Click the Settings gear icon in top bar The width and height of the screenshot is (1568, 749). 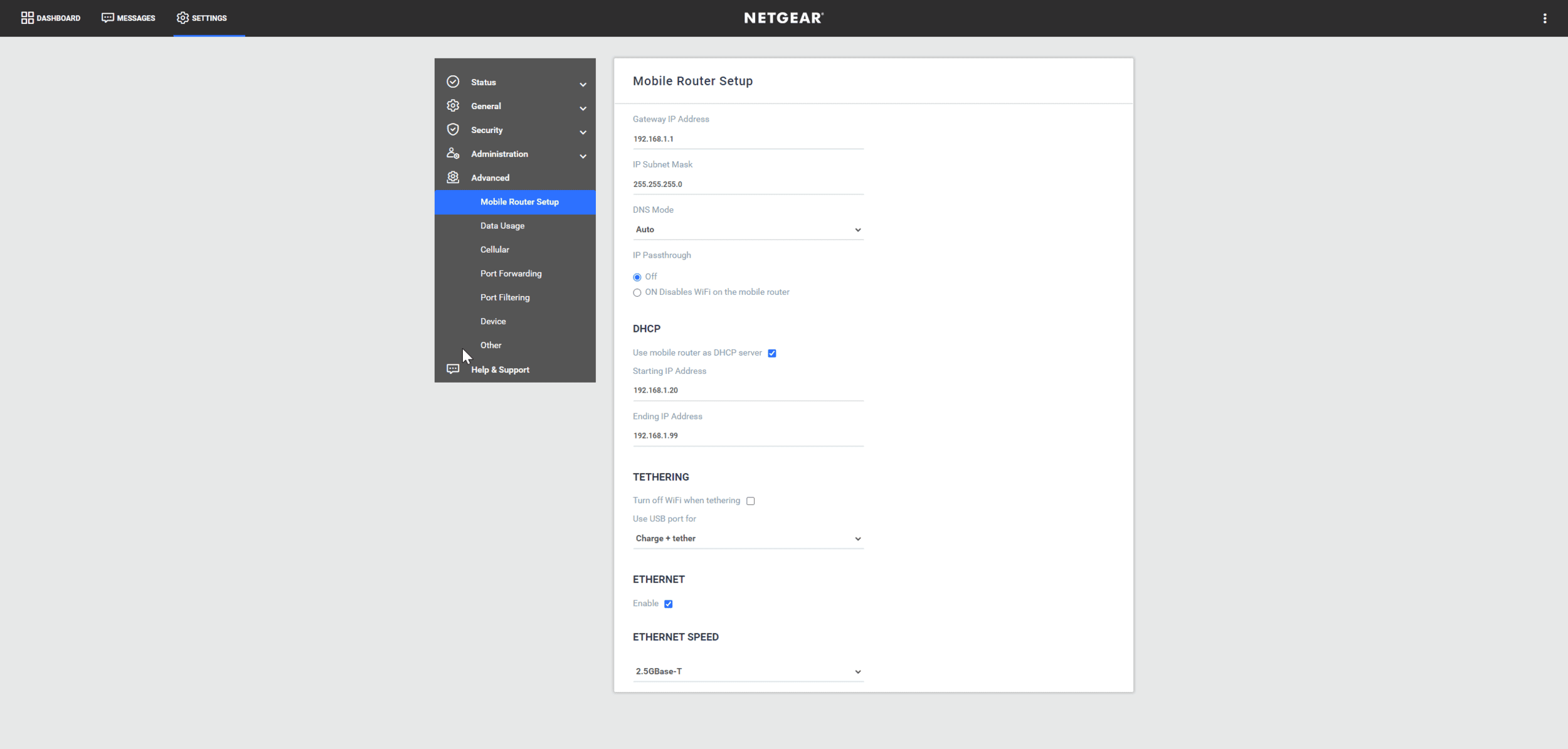click(183, 18)
